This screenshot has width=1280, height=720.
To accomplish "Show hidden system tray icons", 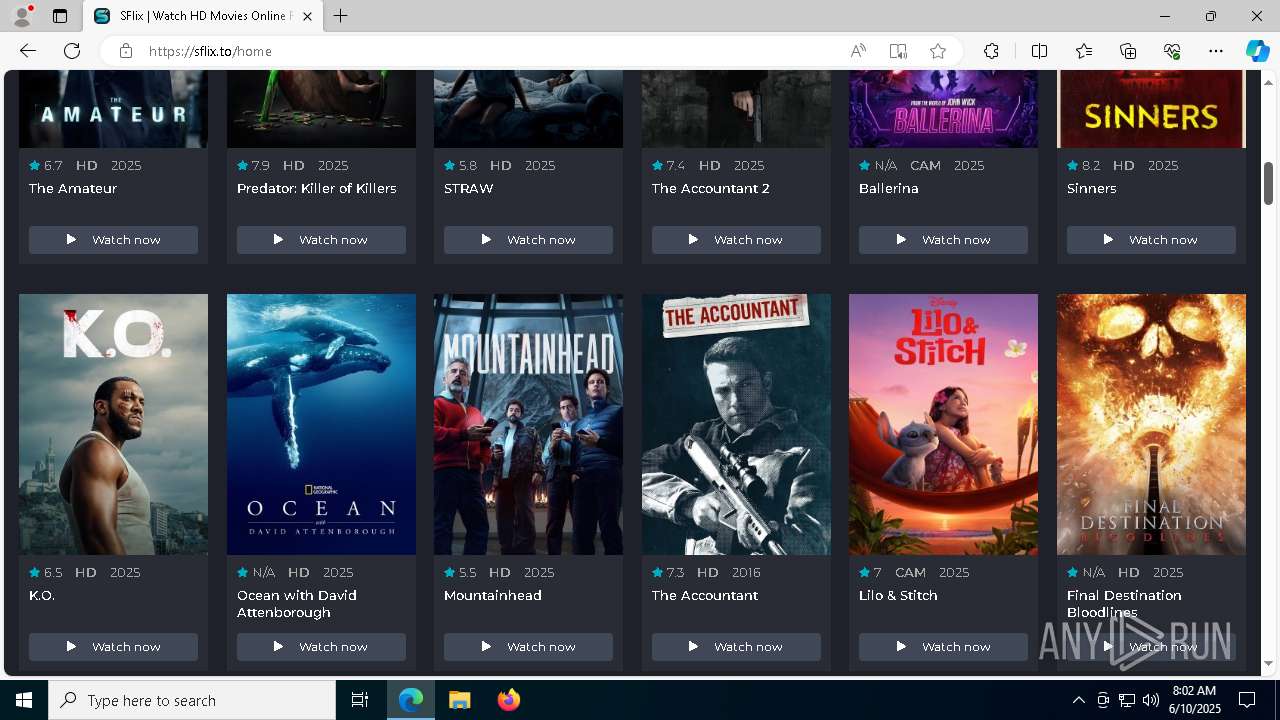I will (1078, 700).
